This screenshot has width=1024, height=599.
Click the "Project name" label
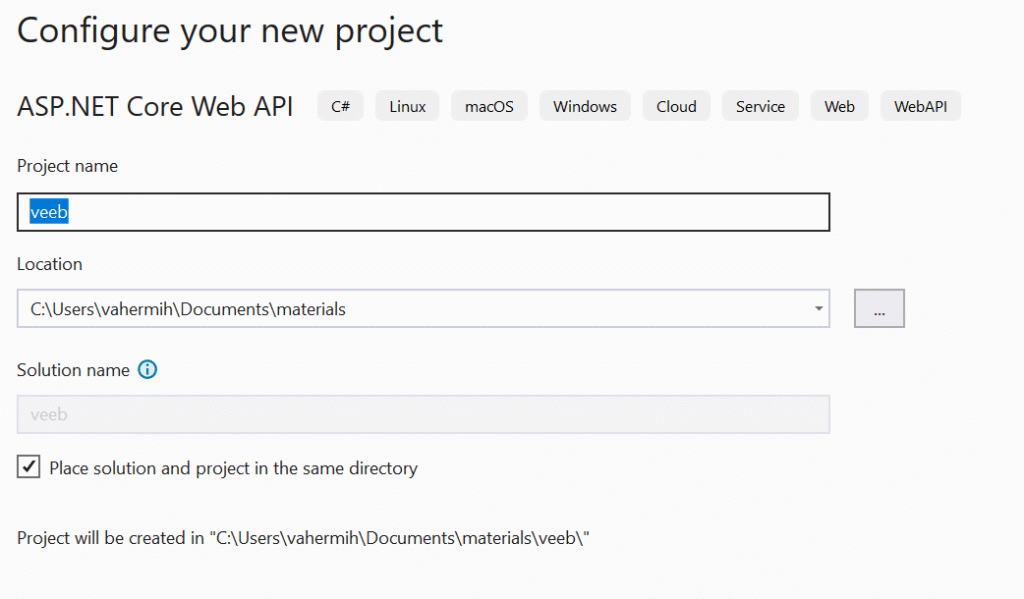pos(67,166)
